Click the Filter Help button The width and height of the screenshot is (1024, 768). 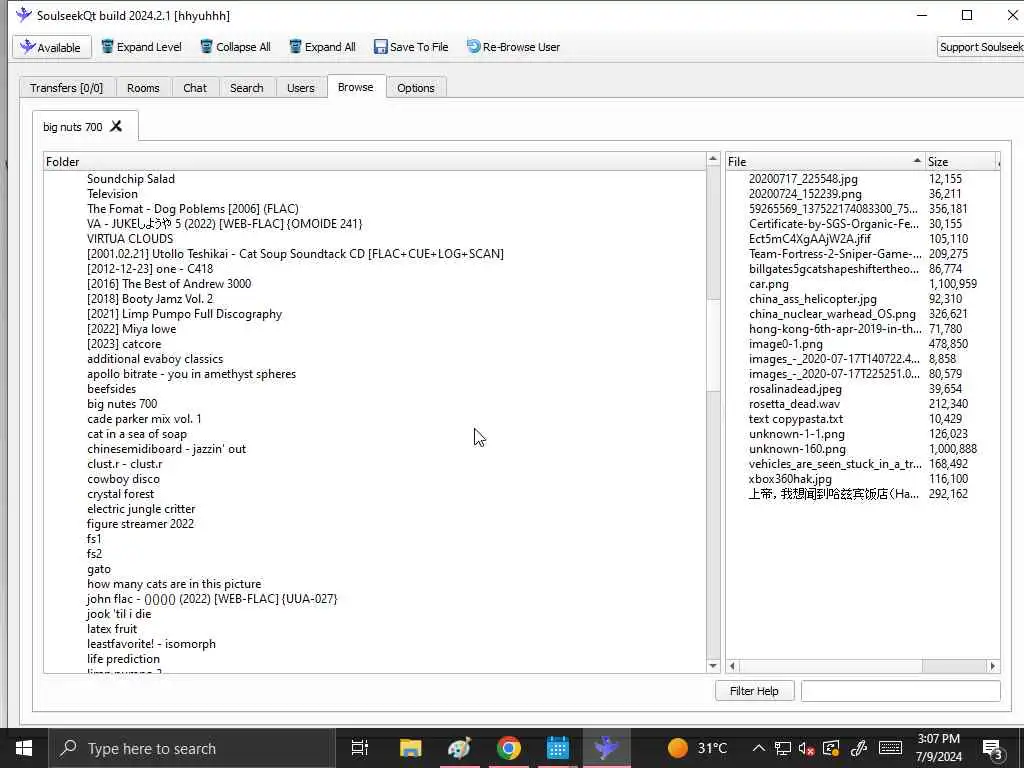click(754, 691)
